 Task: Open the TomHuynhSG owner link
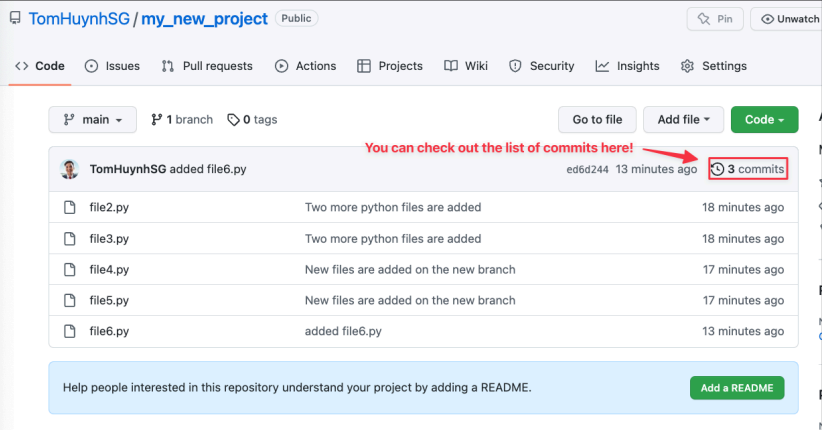pos(79,19)
